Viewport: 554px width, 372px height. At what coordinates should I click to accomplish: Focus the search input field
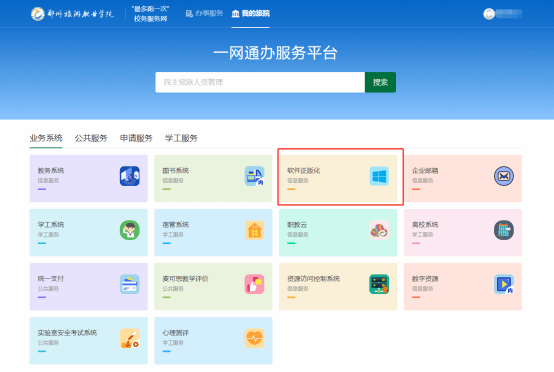click(260, 82)
